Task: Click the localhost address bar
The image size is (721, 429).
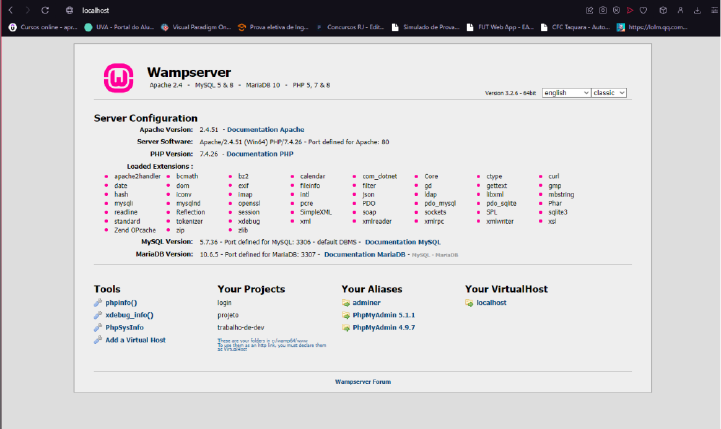Action: [96, 10]
